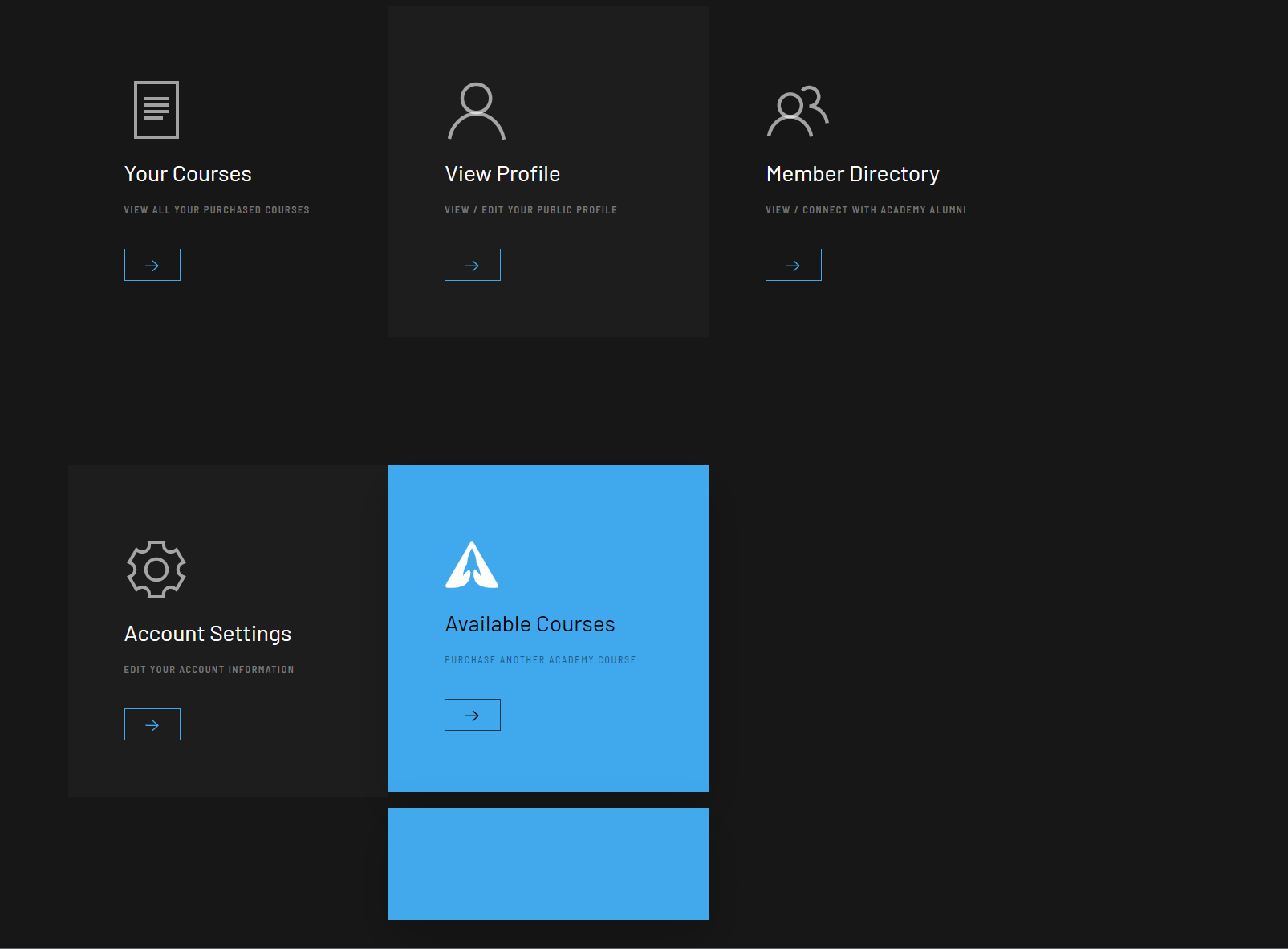Click the Available Courses rocket icon
This screenshot has width=1288, height=949.
(x=472, y=565)
